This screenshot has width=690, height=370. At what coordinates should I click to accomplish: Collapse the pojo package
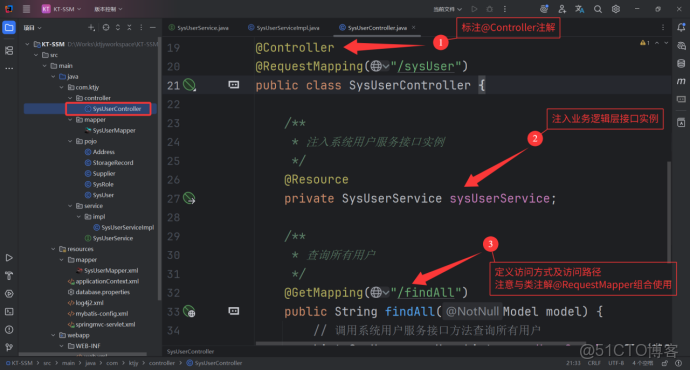coord(70,141)
